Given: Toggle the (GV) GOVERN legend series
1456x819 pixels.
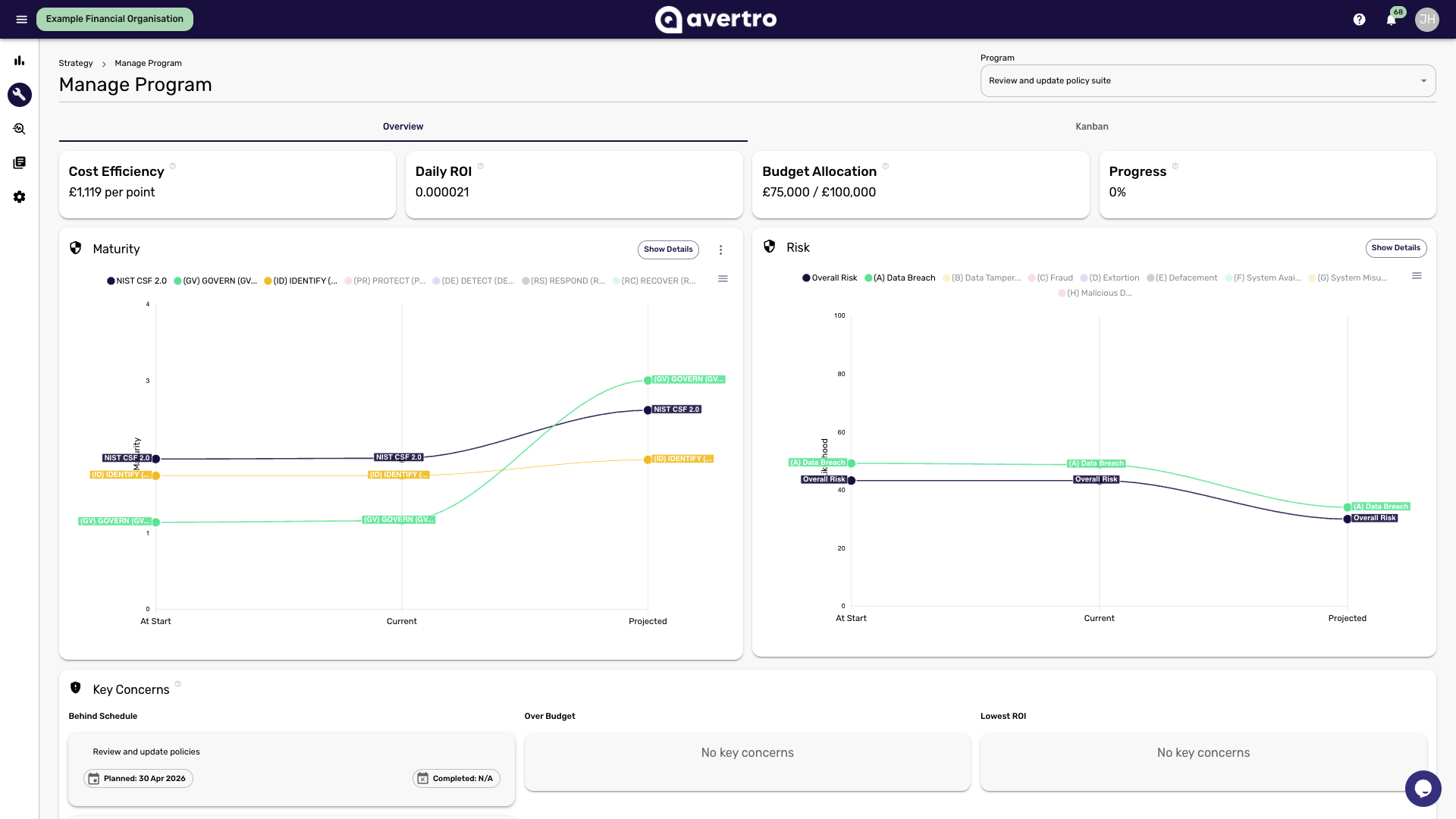Looking at the screenshot, I should click(215, 281).
